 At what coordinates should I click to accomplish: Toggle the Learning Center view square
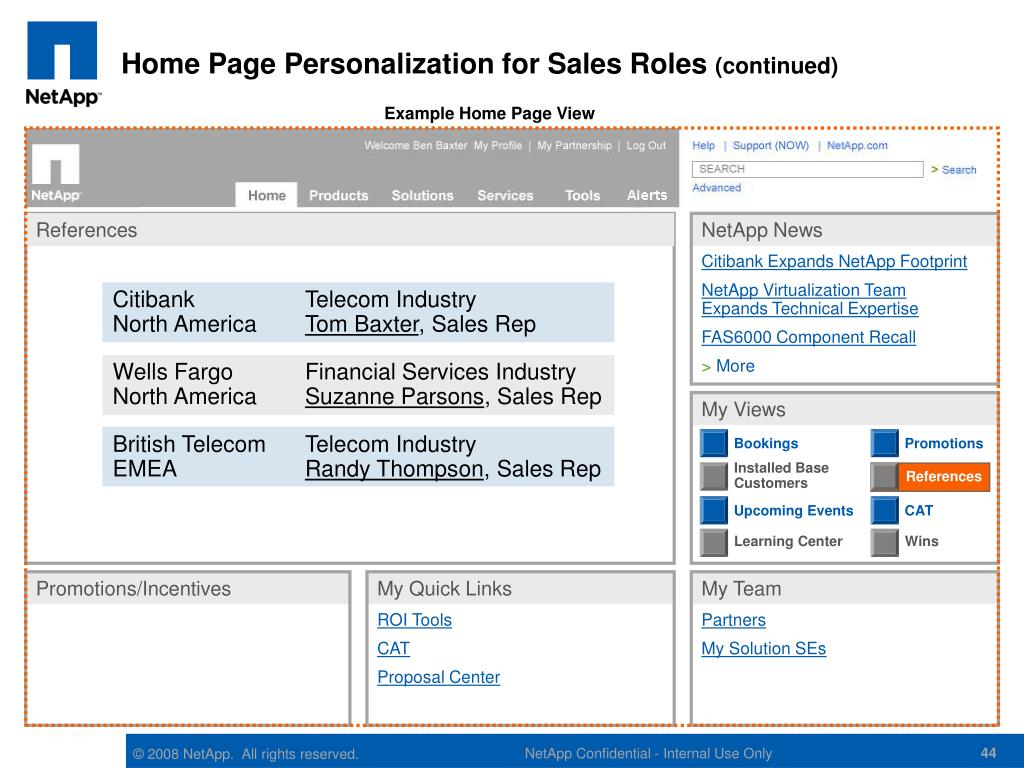point(714,542)
